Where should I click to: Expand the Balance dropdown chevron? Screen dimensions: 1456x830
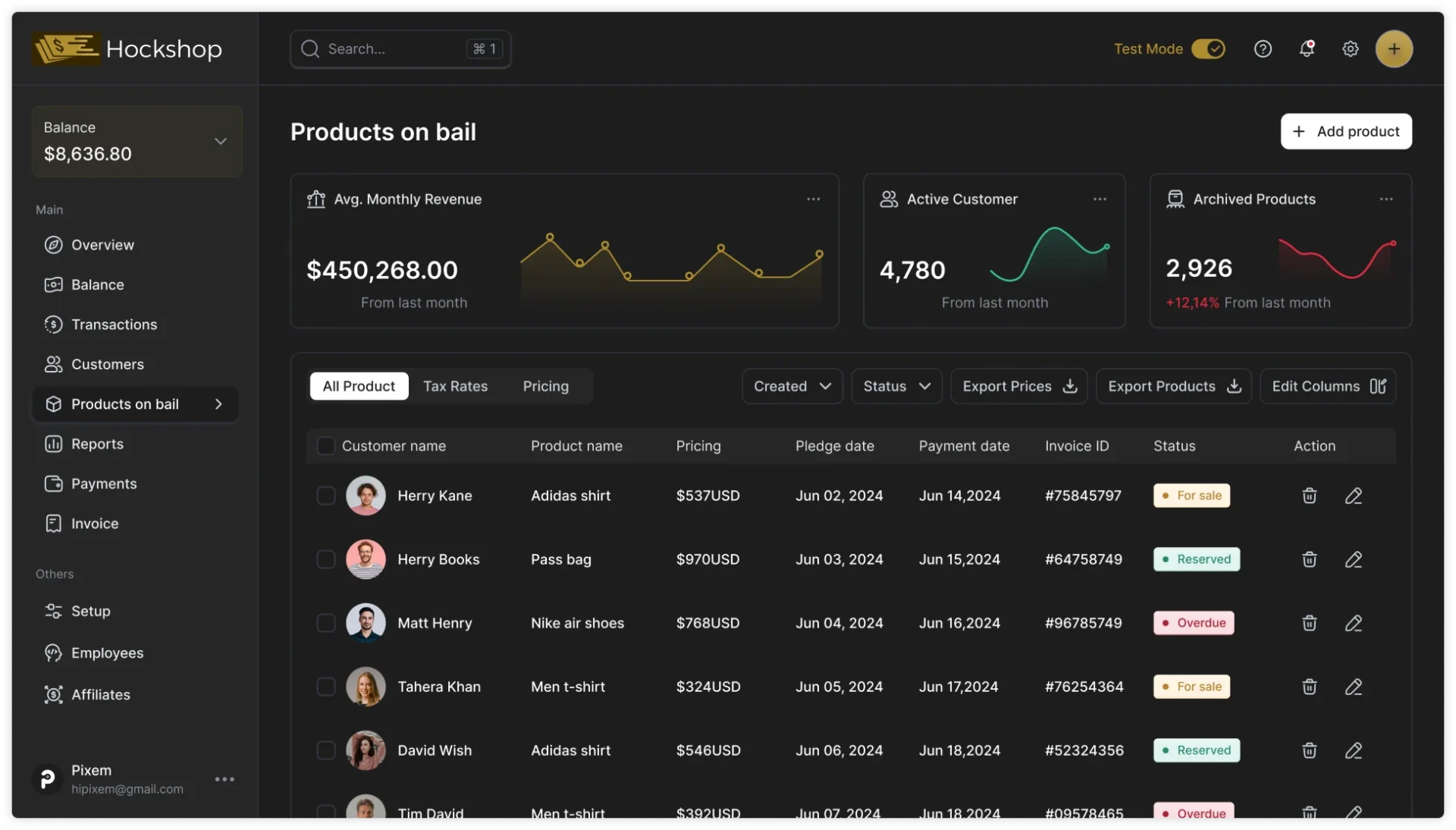pos(220,141)
